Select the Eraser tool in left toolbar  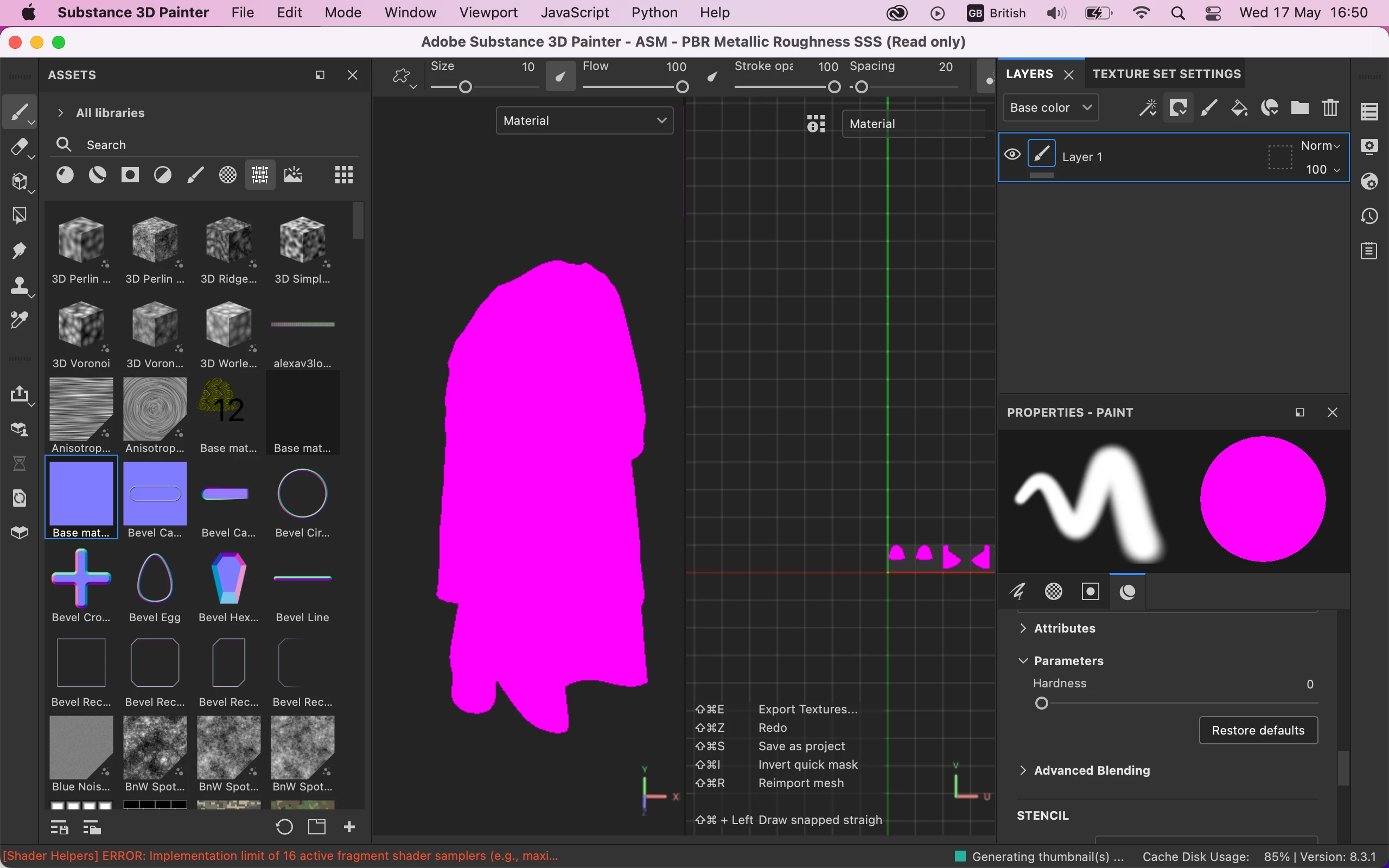pyautogui.click(x=20, y=148)
